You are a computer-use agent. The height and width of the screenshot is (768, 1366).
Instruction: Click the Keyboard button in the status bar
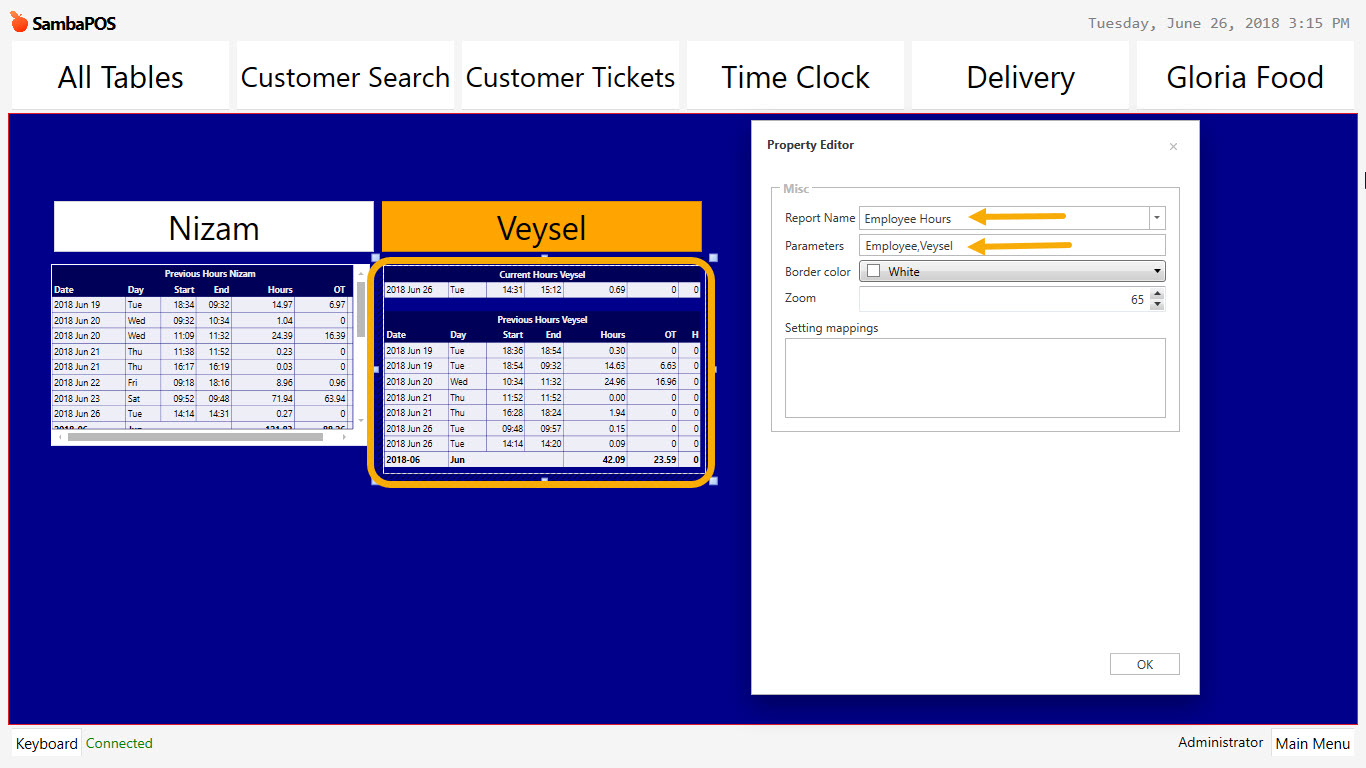click(46, 743)
